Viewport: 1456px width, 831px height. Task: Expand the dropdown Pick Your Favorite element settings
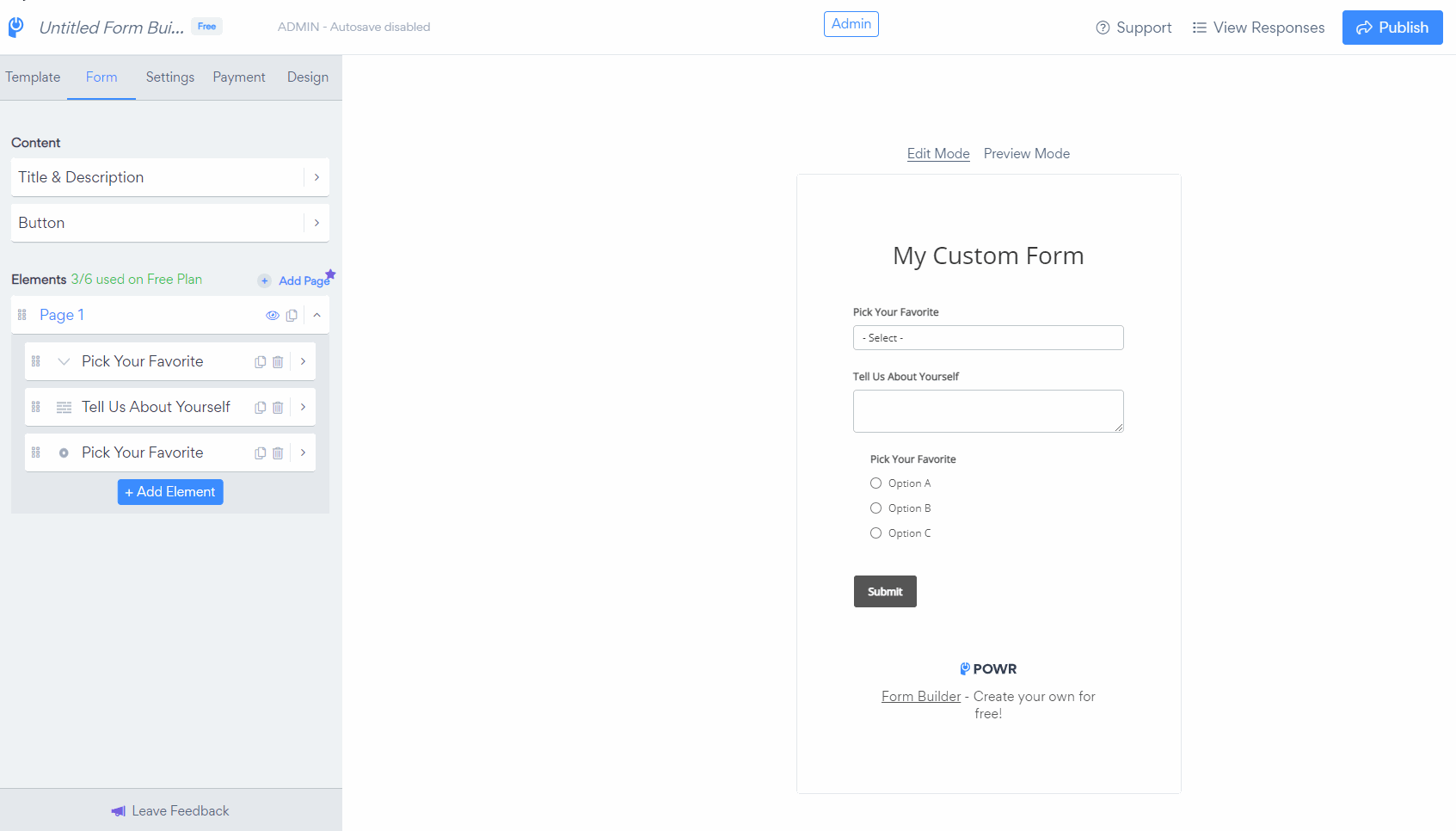[x=304, y=361]
